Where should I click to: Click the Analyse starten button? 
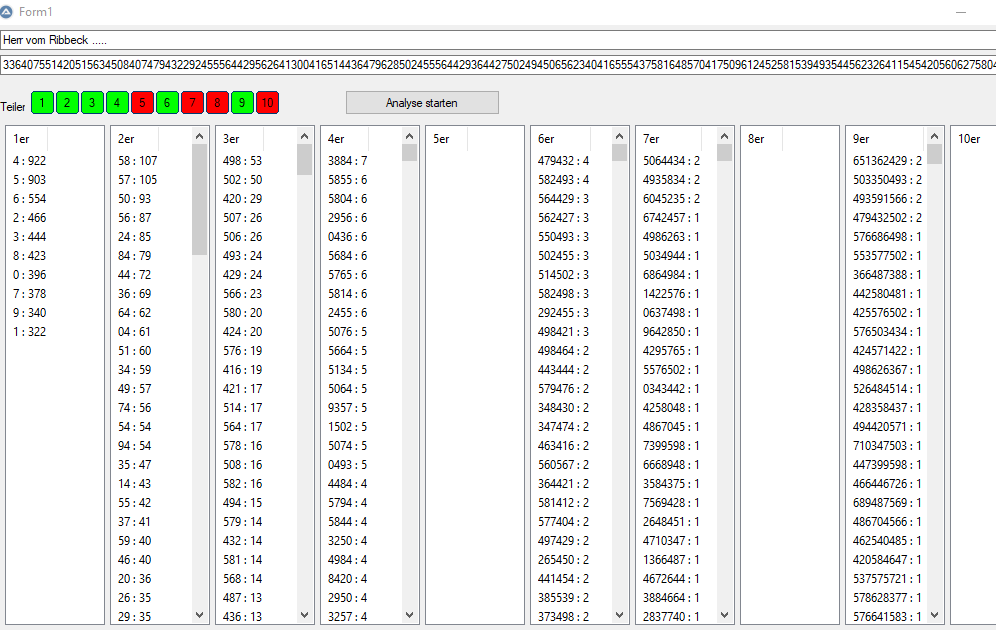coord(422,103)
